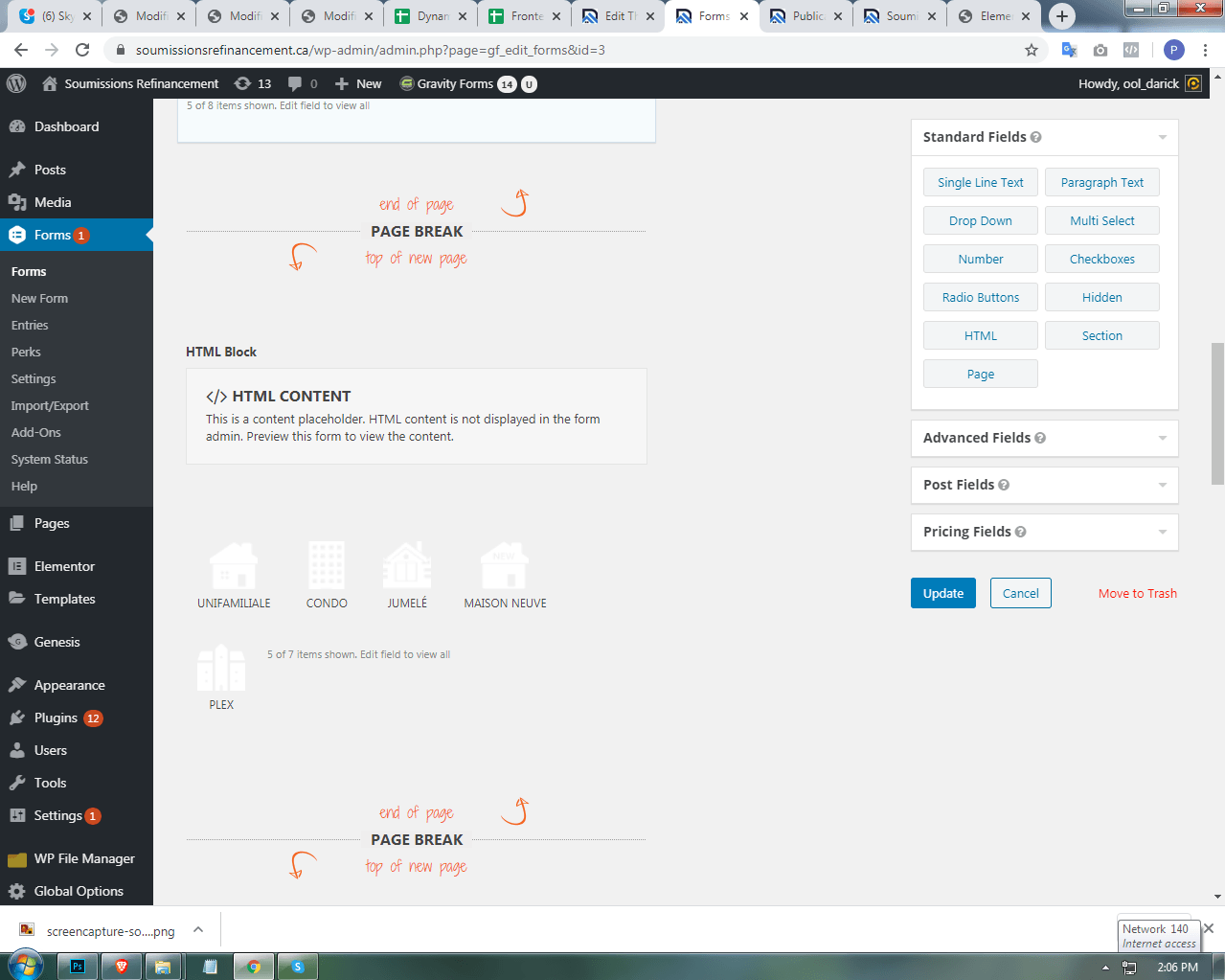Select the JUMELÉ house option
The width and height of the screenshot is (1225, 980).
[x=407, y=575]
